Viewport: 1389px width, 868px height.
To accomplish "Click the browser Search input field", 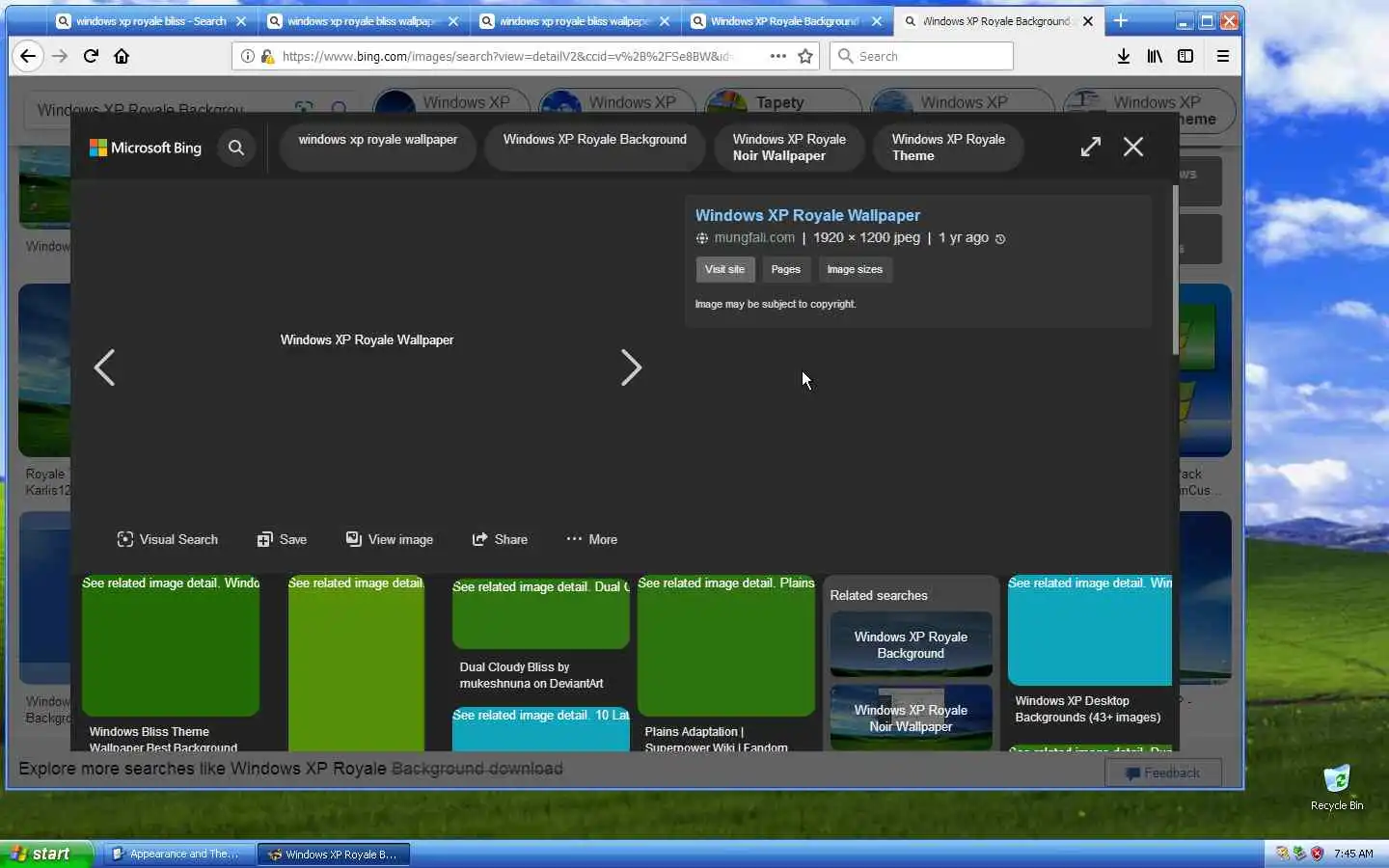I will pos(921,56).
